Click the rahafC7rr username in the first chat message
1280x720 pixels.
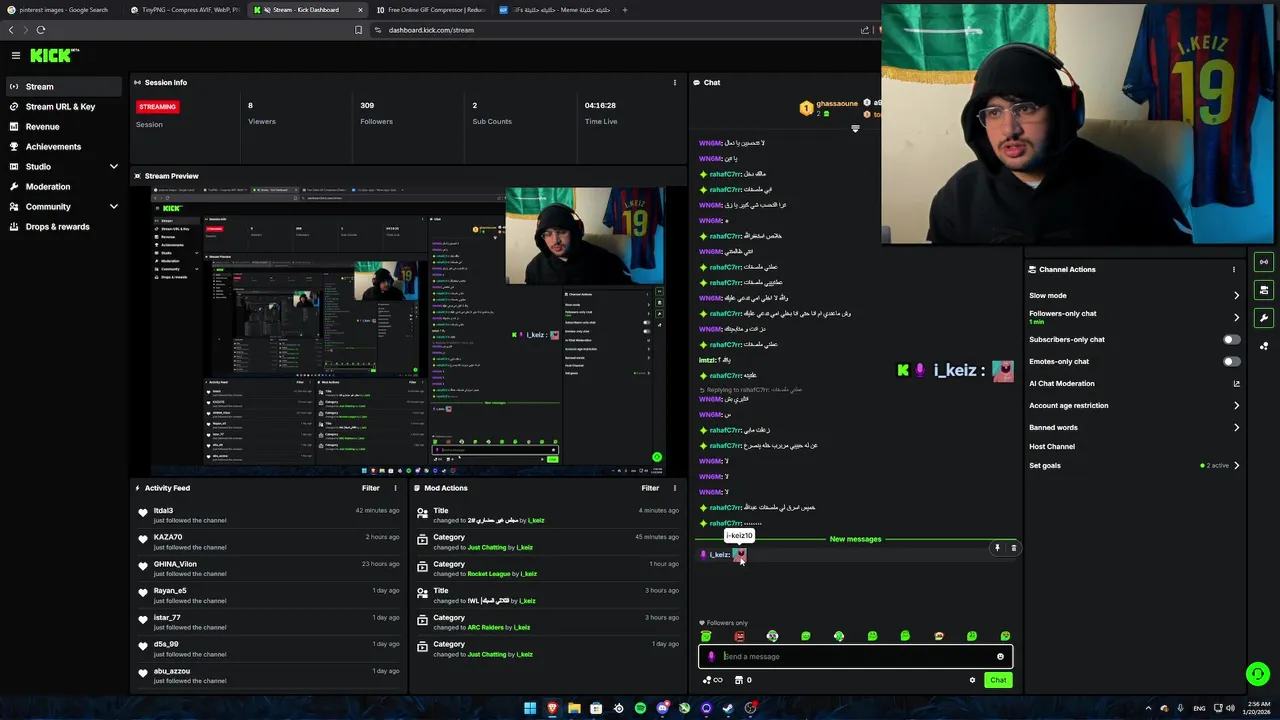tap(726, 174)
